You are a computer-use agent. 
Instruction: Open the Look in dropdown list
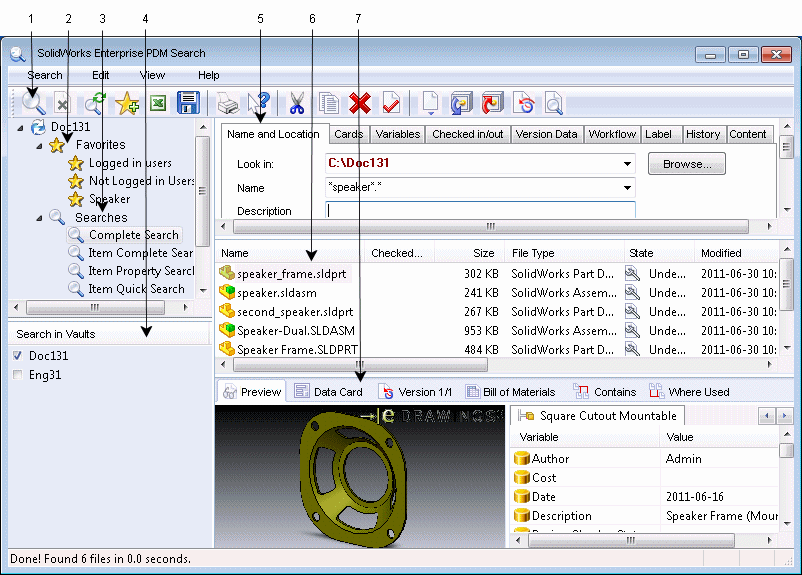[627, 164]
